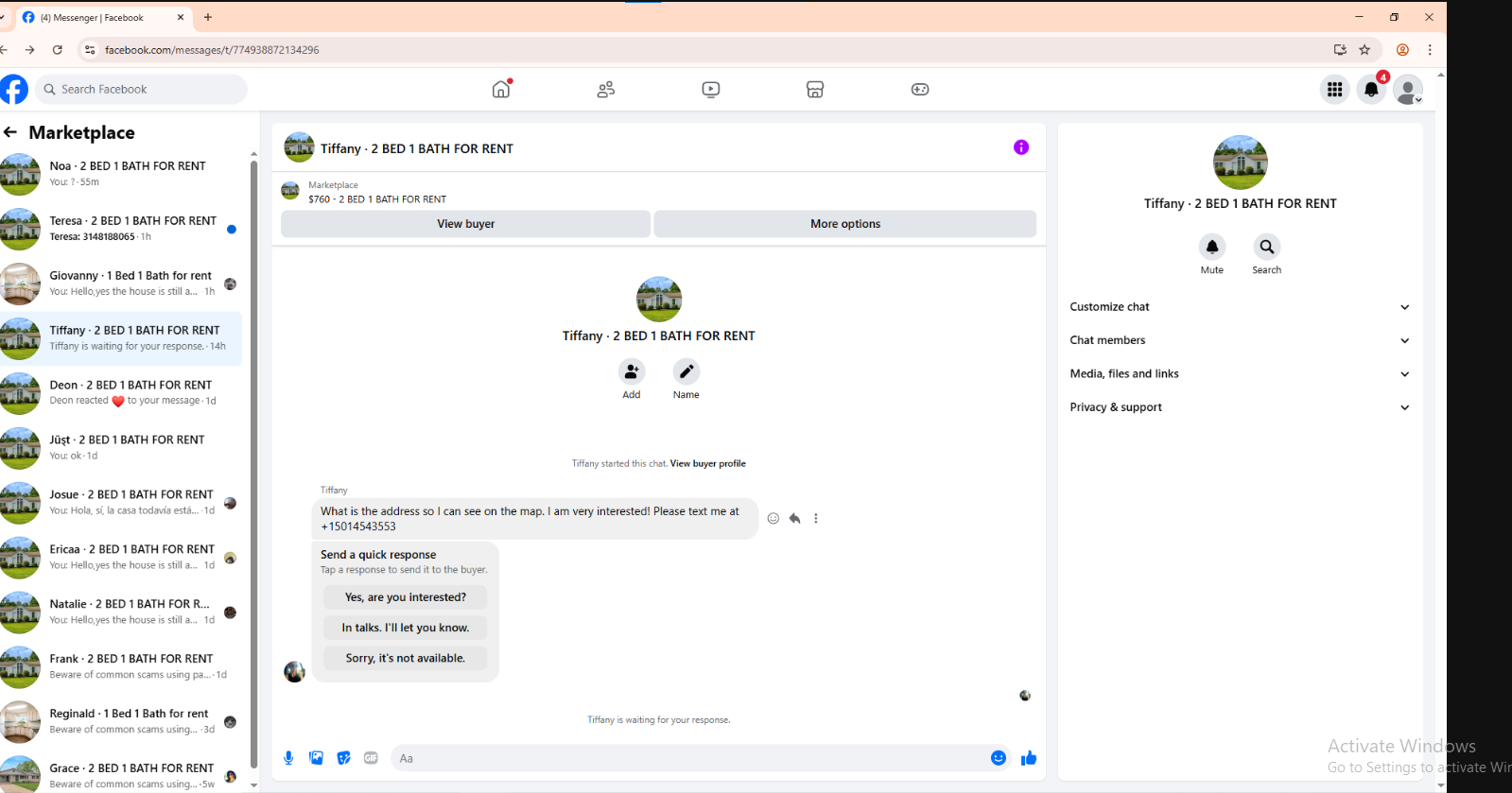Open the account profile avatar menu
The height and width of the screenshot is (793, 1512).
click(1408, 89)
